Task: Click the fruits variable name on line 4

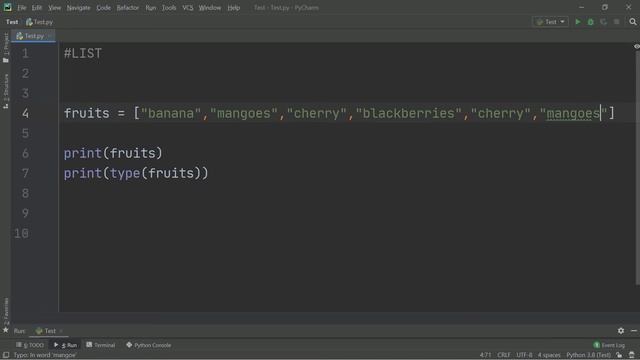Action: [87, 113]
